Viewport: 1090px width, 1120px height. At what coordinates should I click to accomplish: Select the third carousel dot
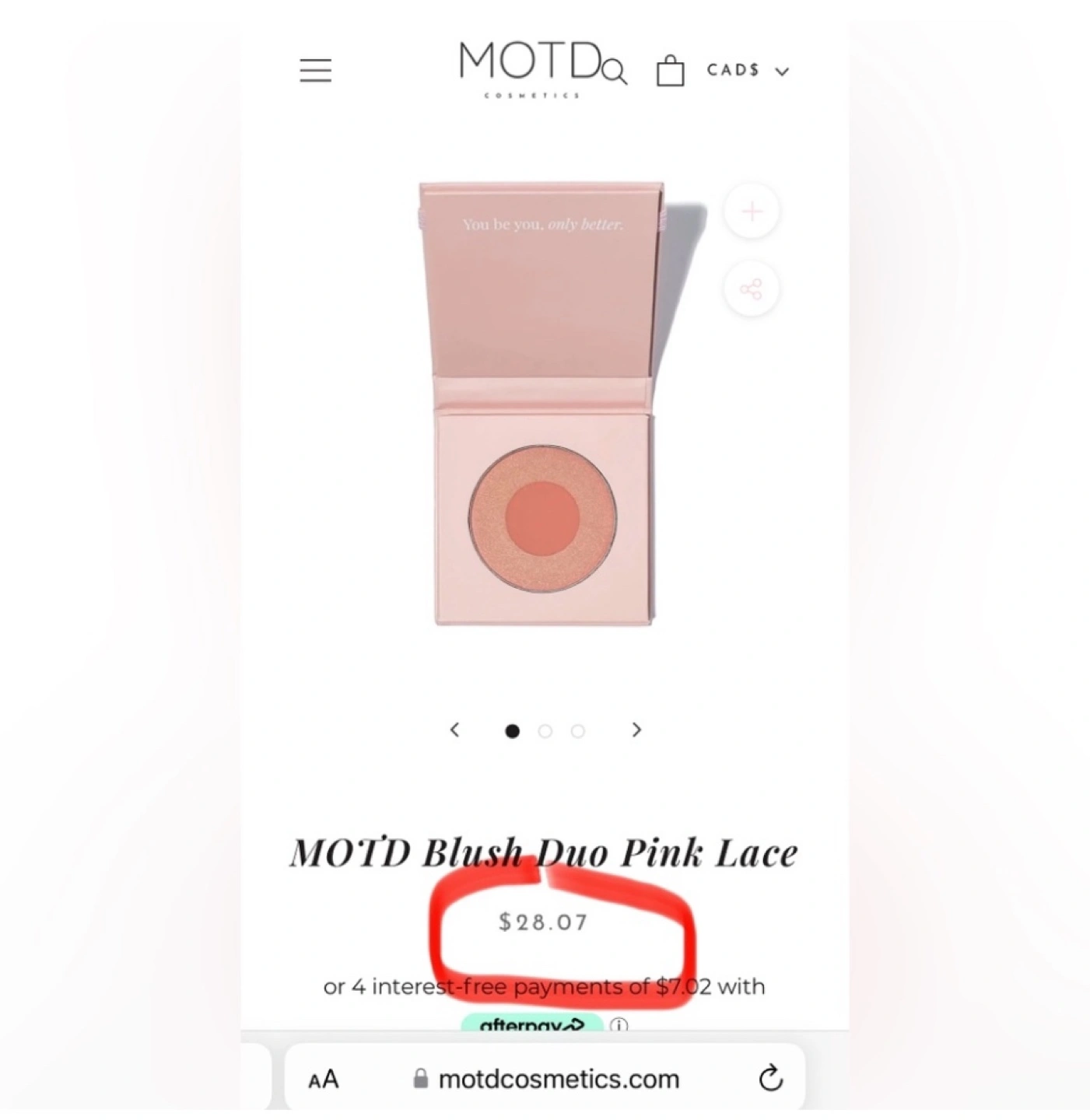click(x=577, y=731)
